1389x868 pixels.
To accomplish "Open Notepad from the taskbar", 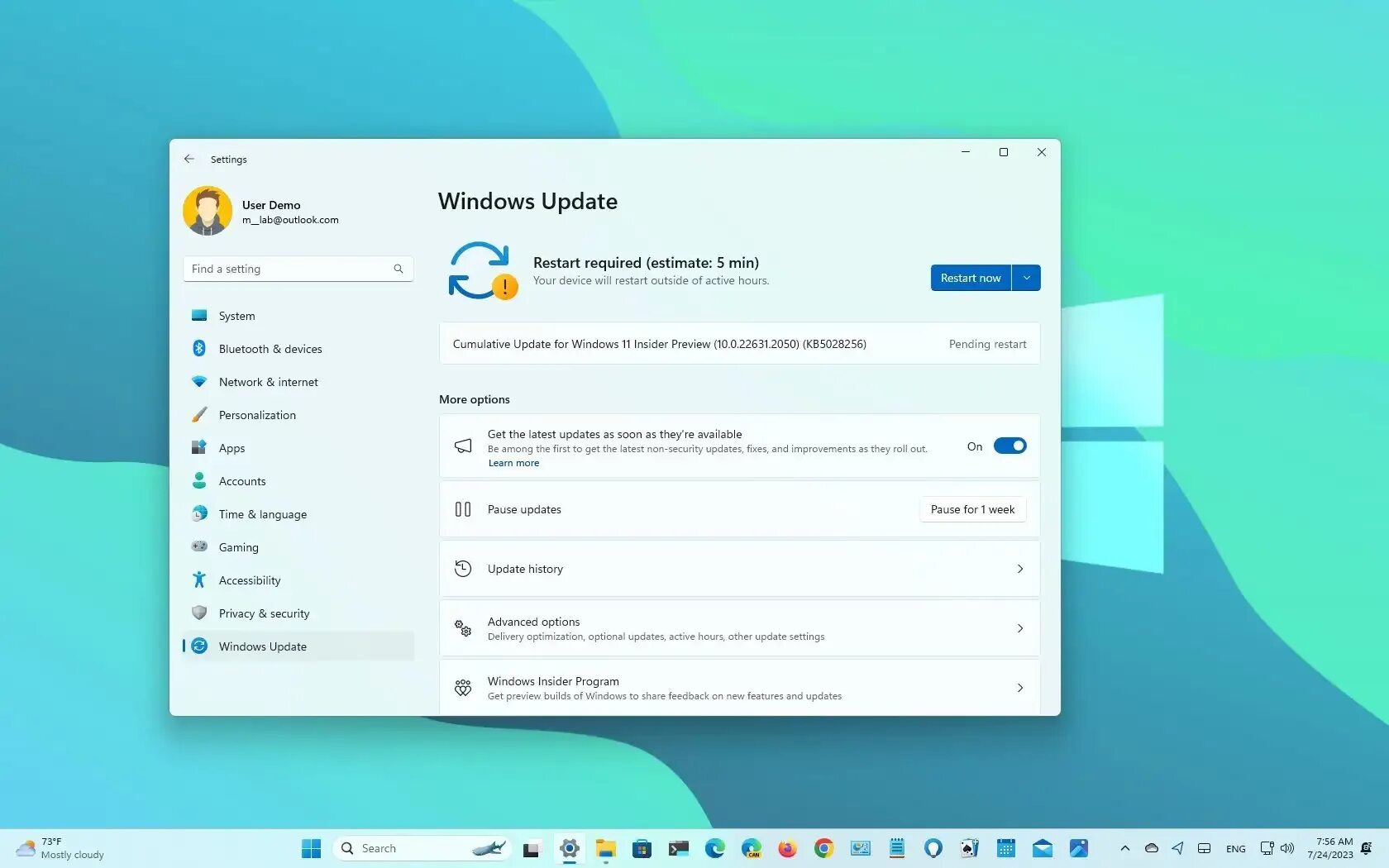I will click(897, 848).
